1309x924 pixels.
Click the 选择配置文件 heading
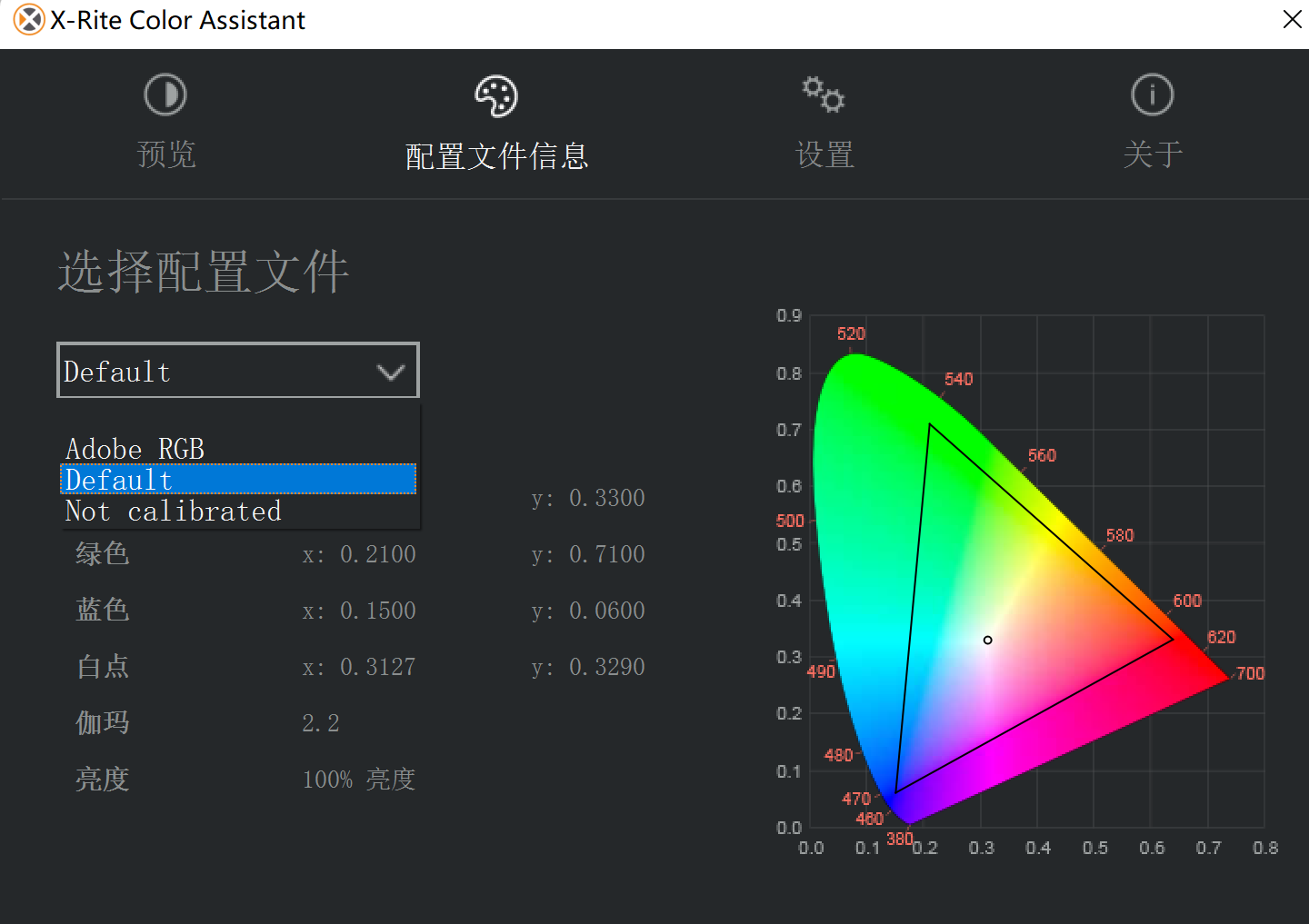pos(204,271)
